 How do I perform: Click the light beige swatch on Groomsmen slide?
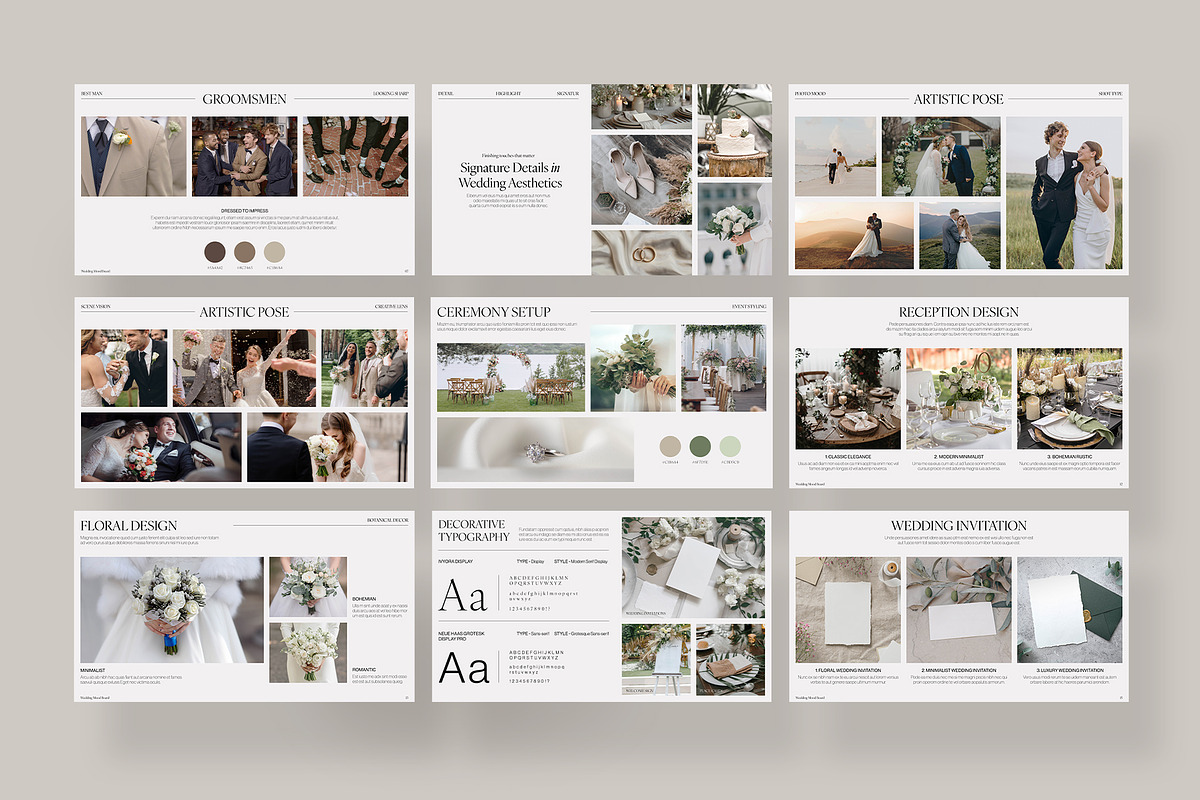tap(275, 251)
